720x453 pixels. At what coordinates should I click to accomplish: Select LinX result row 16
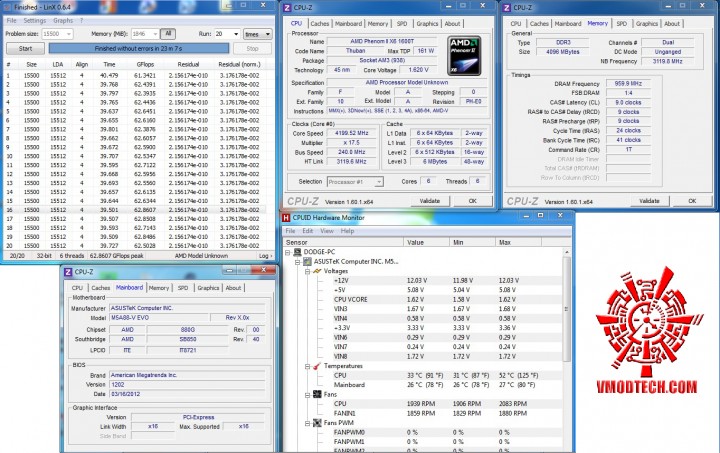pyautogui.click(x=135, y=210)
